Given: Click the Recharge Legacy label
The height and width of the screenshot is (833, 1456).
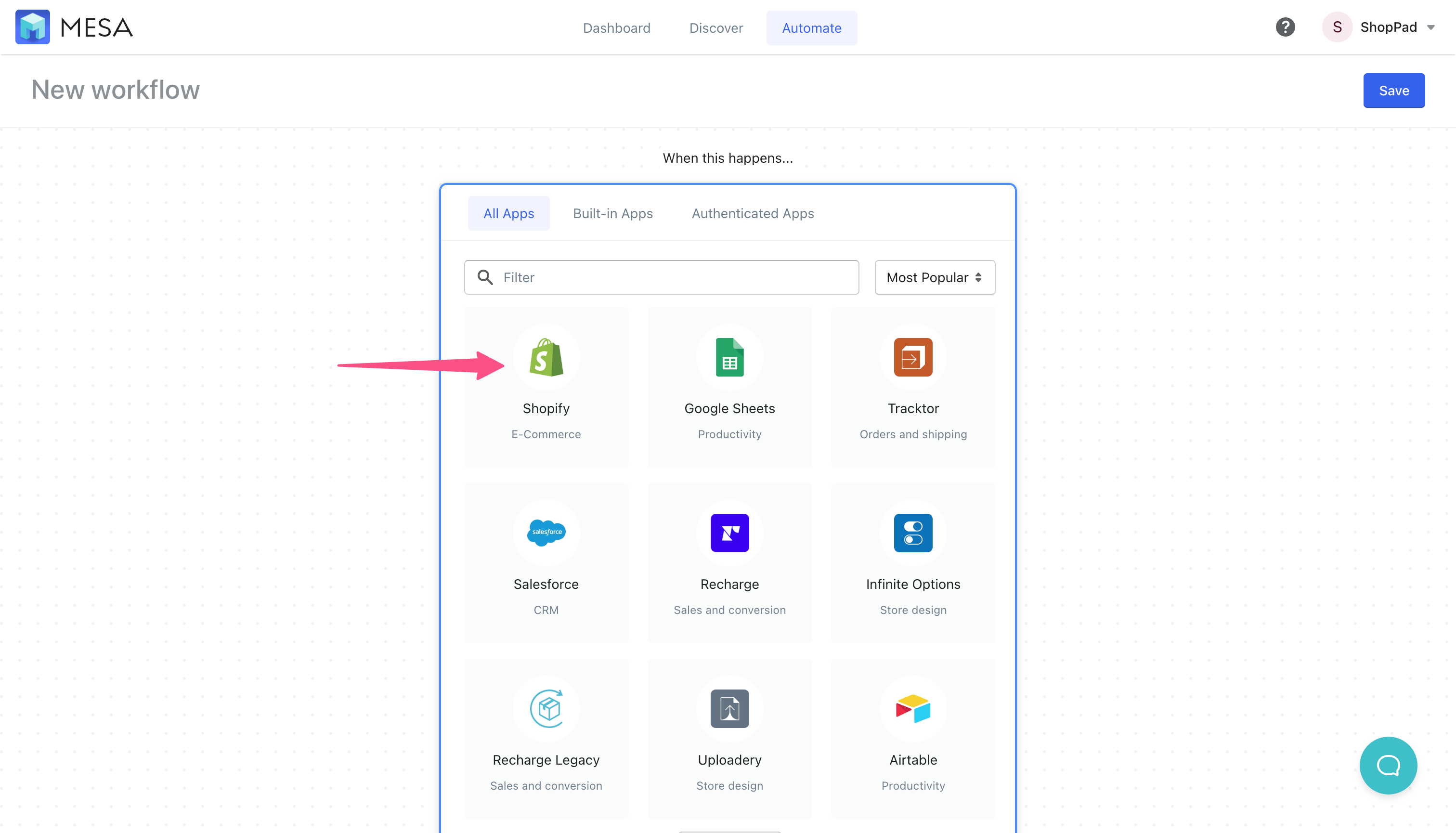Looking at the screenshot, I should point(546,760).
